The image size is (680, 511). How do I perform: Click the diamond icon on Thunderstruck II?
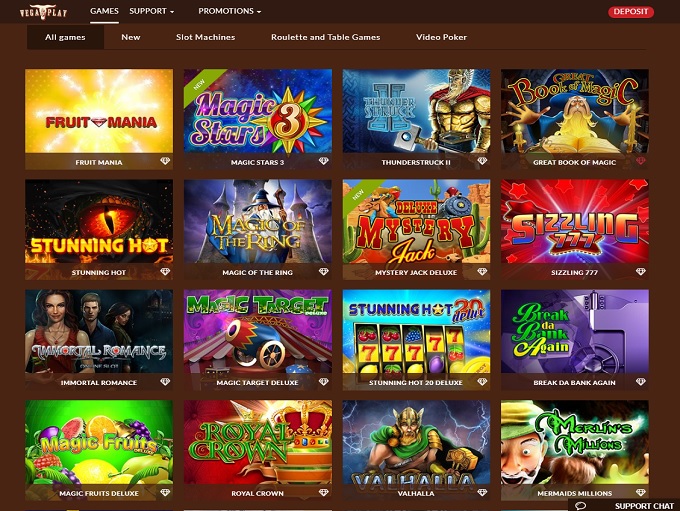482,161
